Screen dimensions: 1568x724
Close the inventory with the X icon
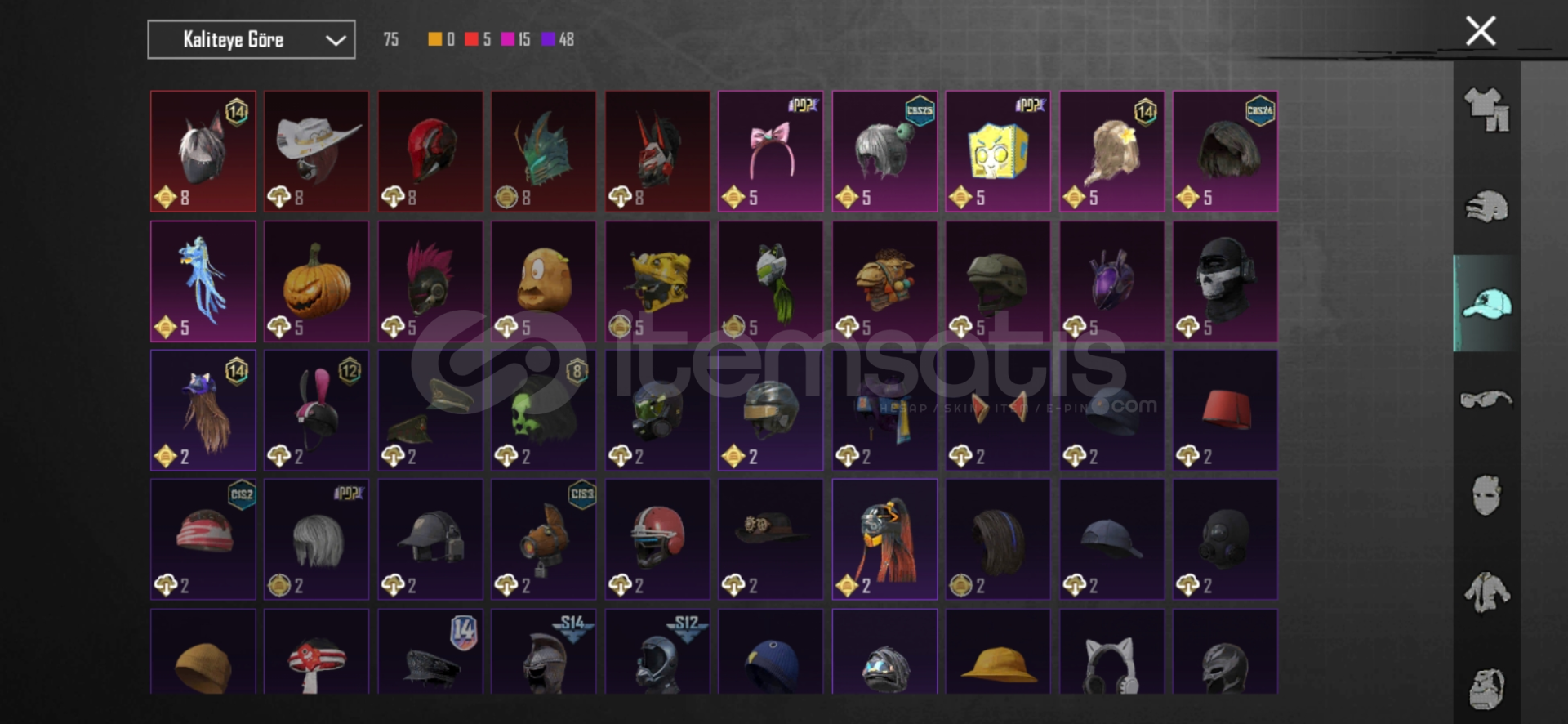(1481, 31)
